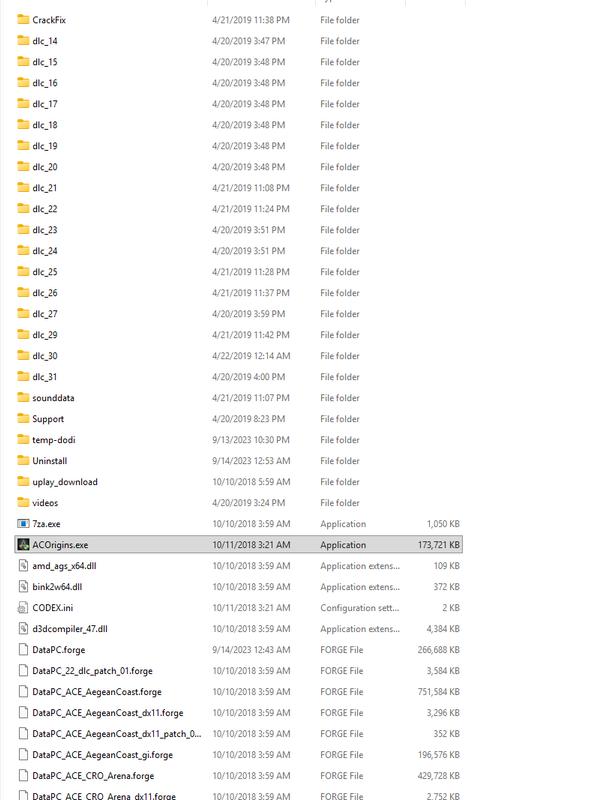Click the dlc_17 folder icon
The image size is (592, 800).
23,104
